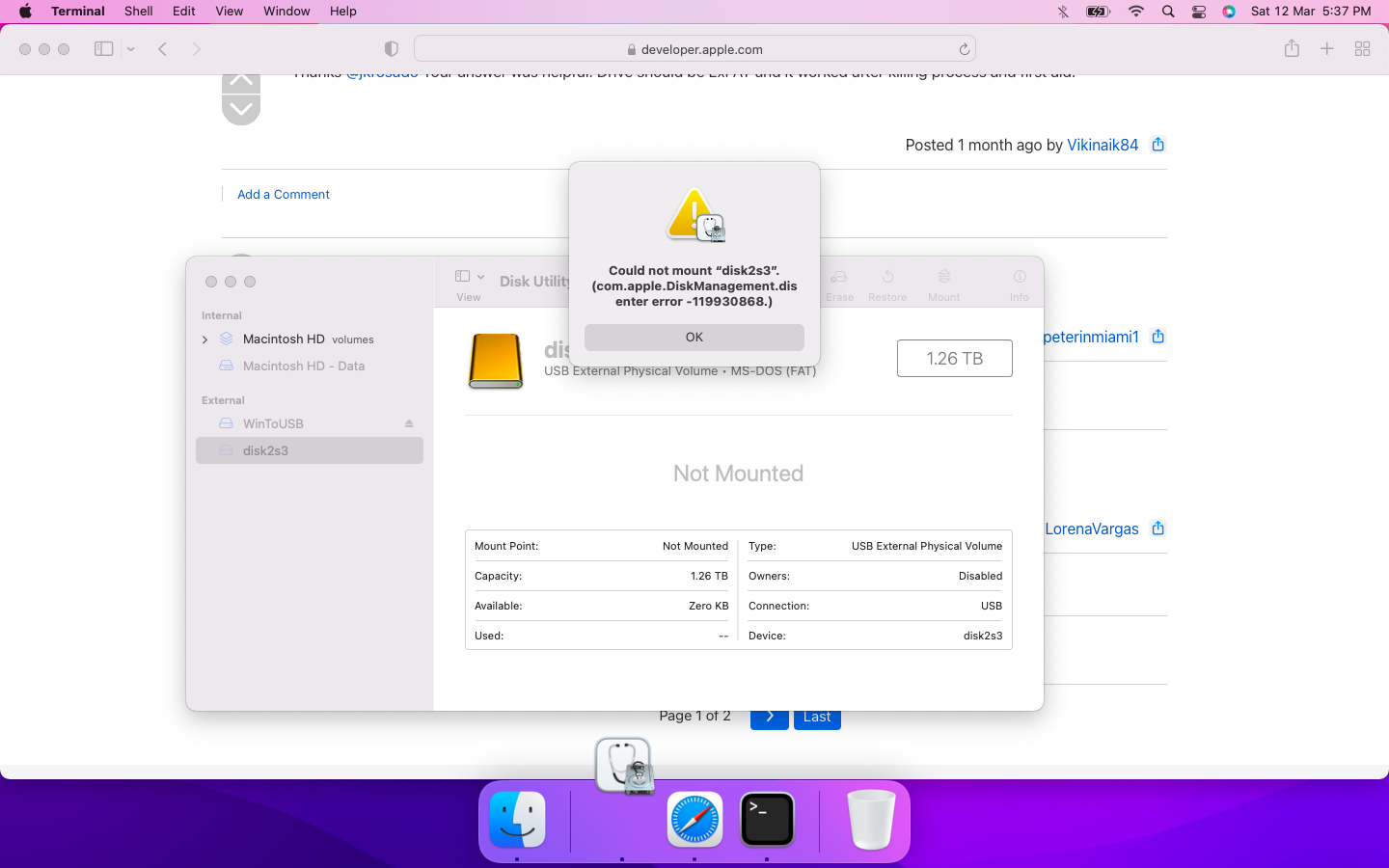Click the Add a Comment link
The image size is (1389, 868).
(283, 195)
